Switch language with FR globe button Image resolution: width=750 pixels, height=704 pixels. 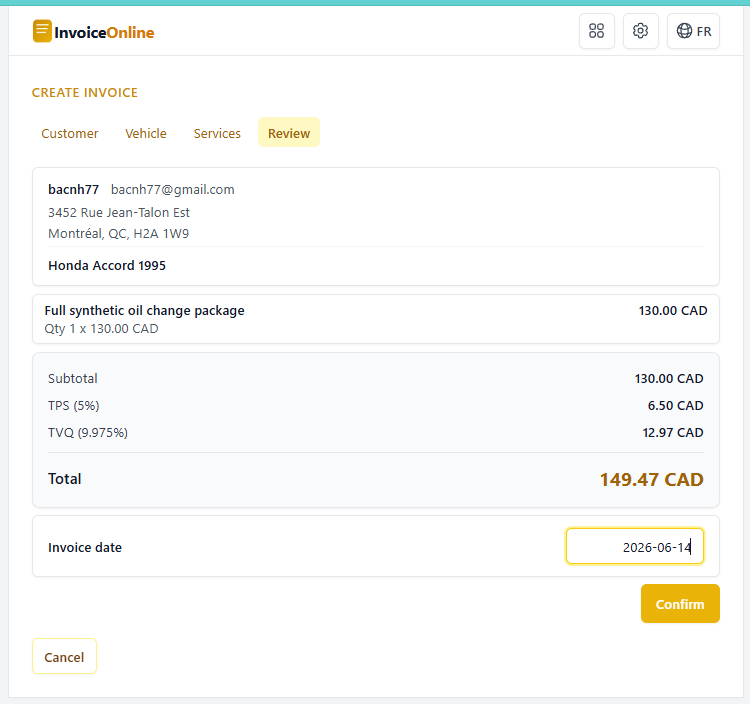(x=693, y=31)
